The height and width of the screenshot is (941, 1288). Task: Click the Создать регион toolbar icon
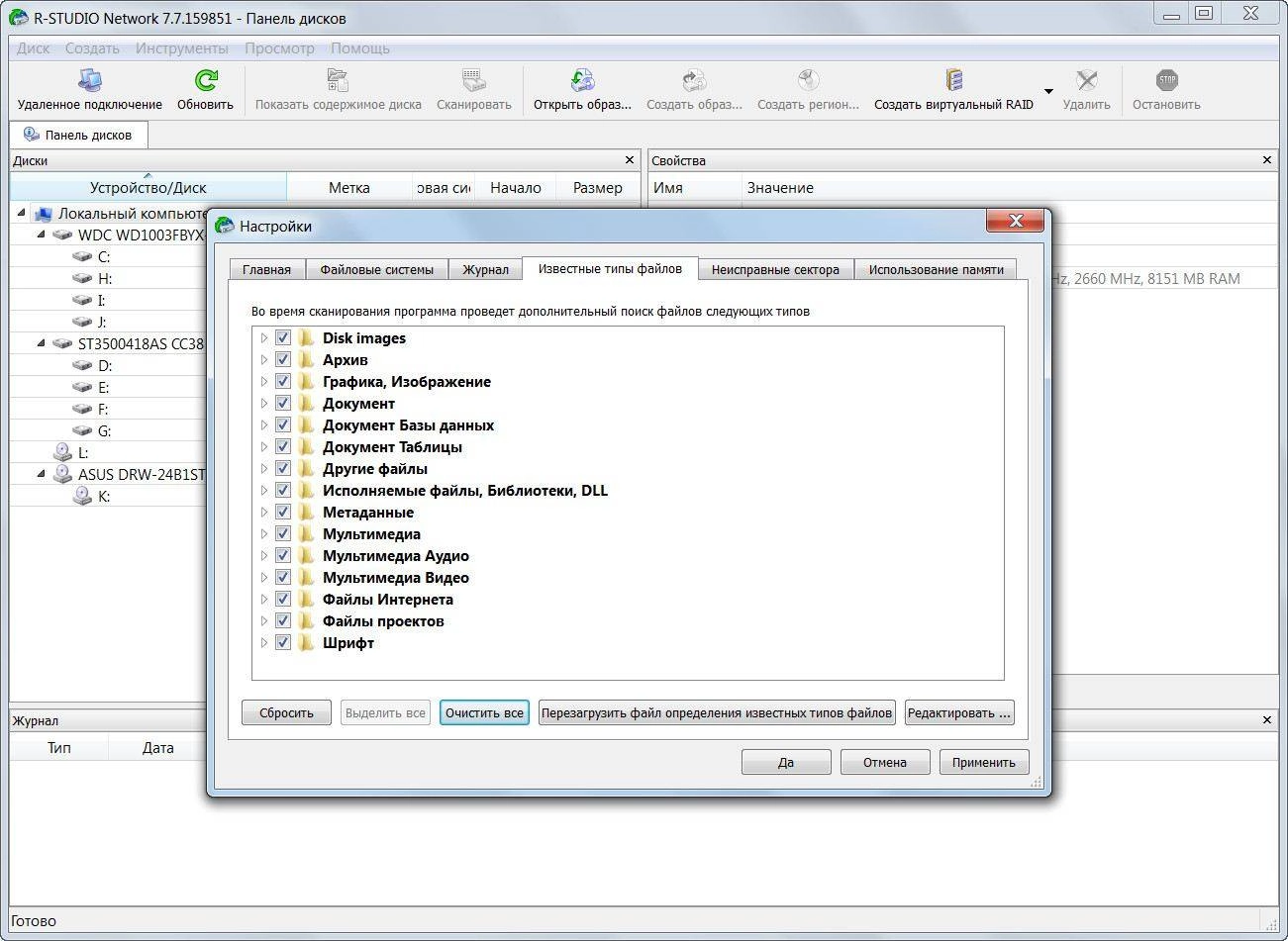click(808, 80)
